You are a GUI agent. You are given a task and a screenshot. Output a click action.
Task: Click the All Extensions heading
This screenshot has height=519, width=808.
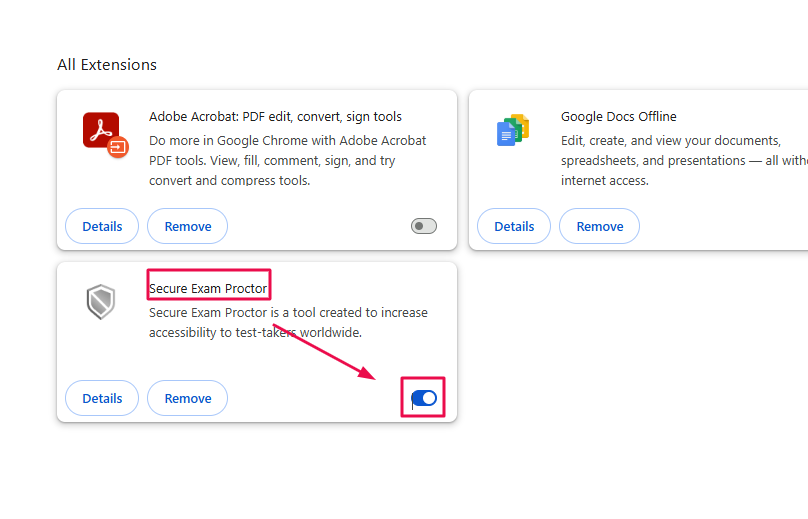(x=107, y=65)
